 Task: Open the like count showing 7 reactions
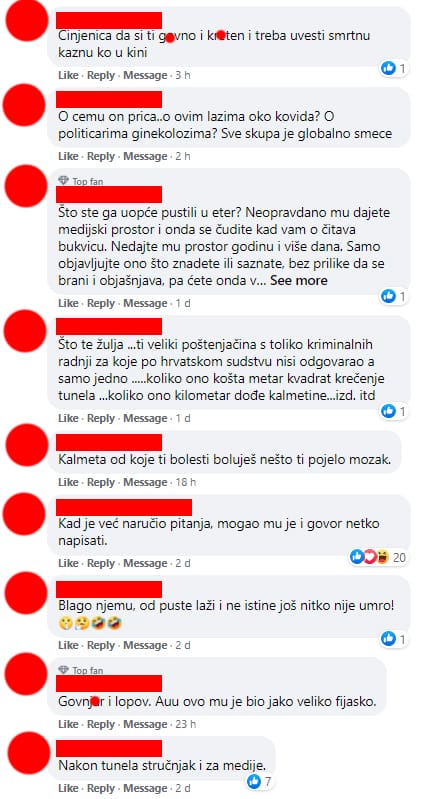260,780
